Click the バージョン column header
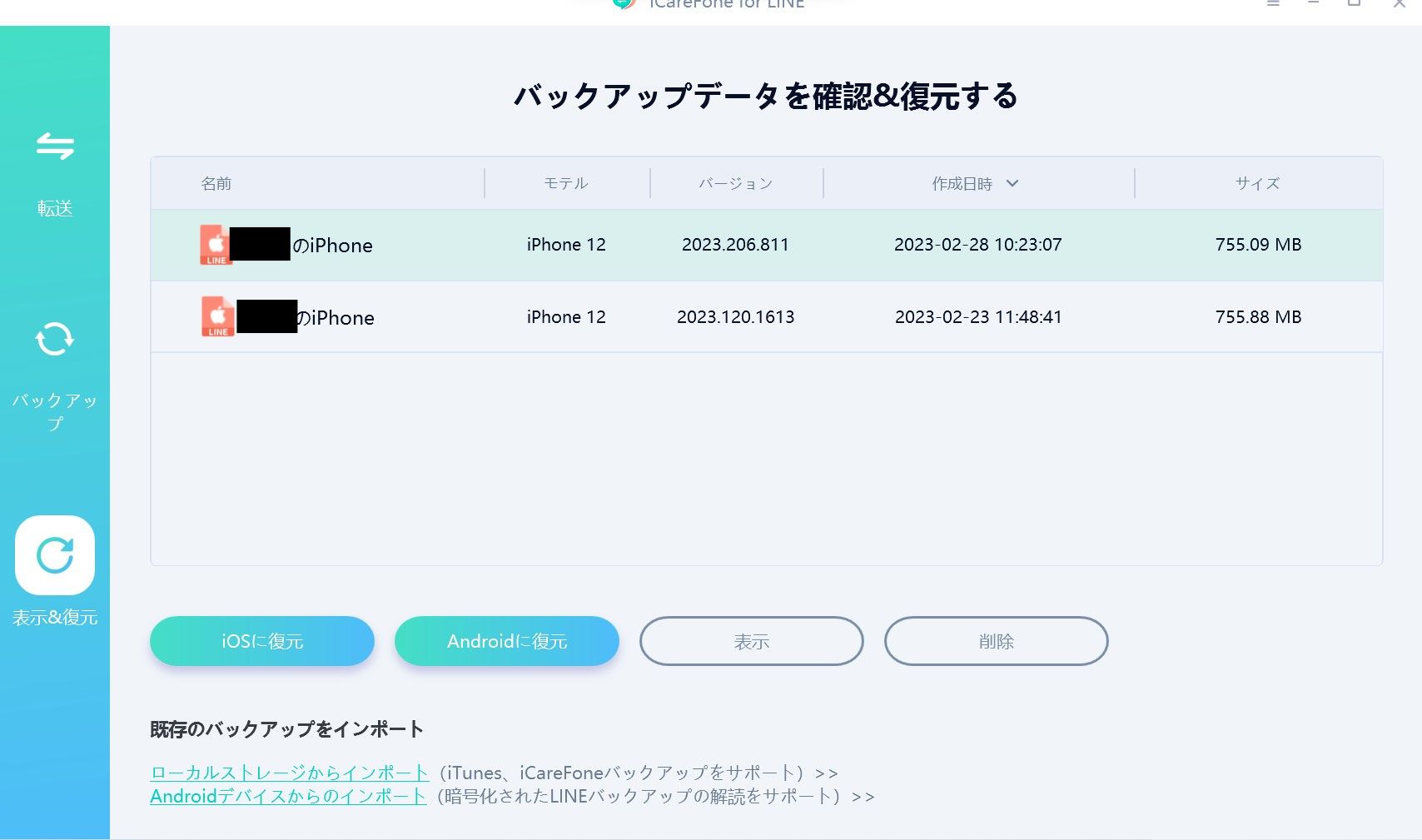Screen dimensions: 1422x840 tap(735, 184)
